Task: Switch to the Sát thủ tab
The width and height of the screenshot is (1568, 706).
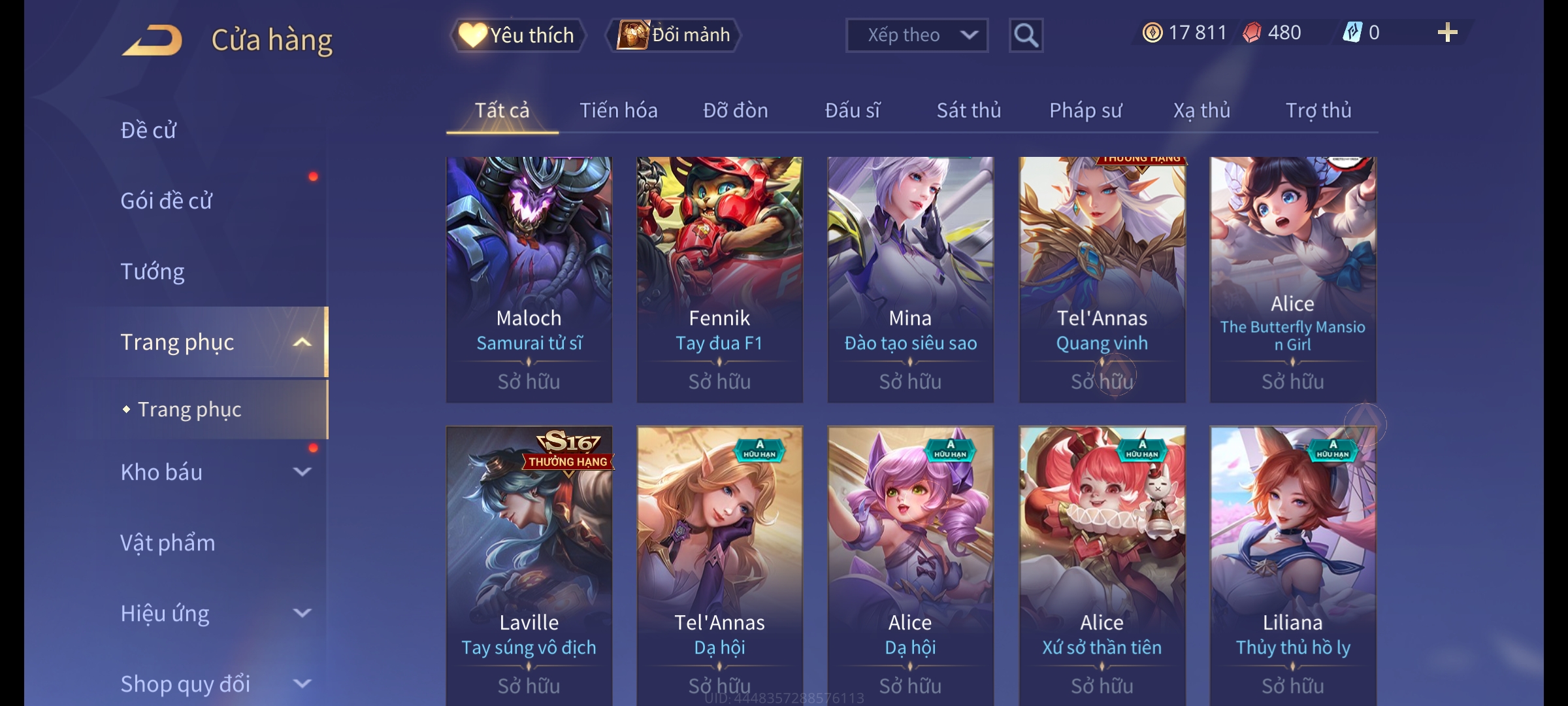Action: (x=968, y=110)
